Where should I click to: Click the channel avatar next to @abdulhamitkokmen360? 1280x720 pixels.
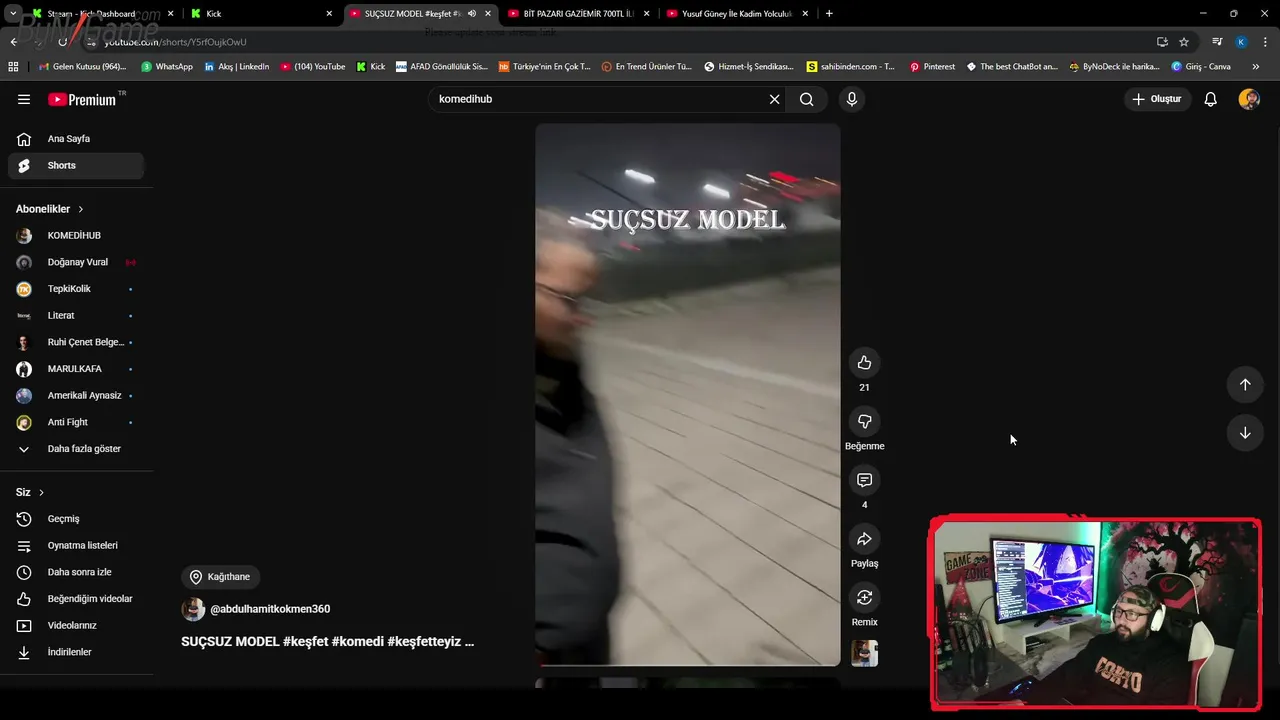(193, 609)
